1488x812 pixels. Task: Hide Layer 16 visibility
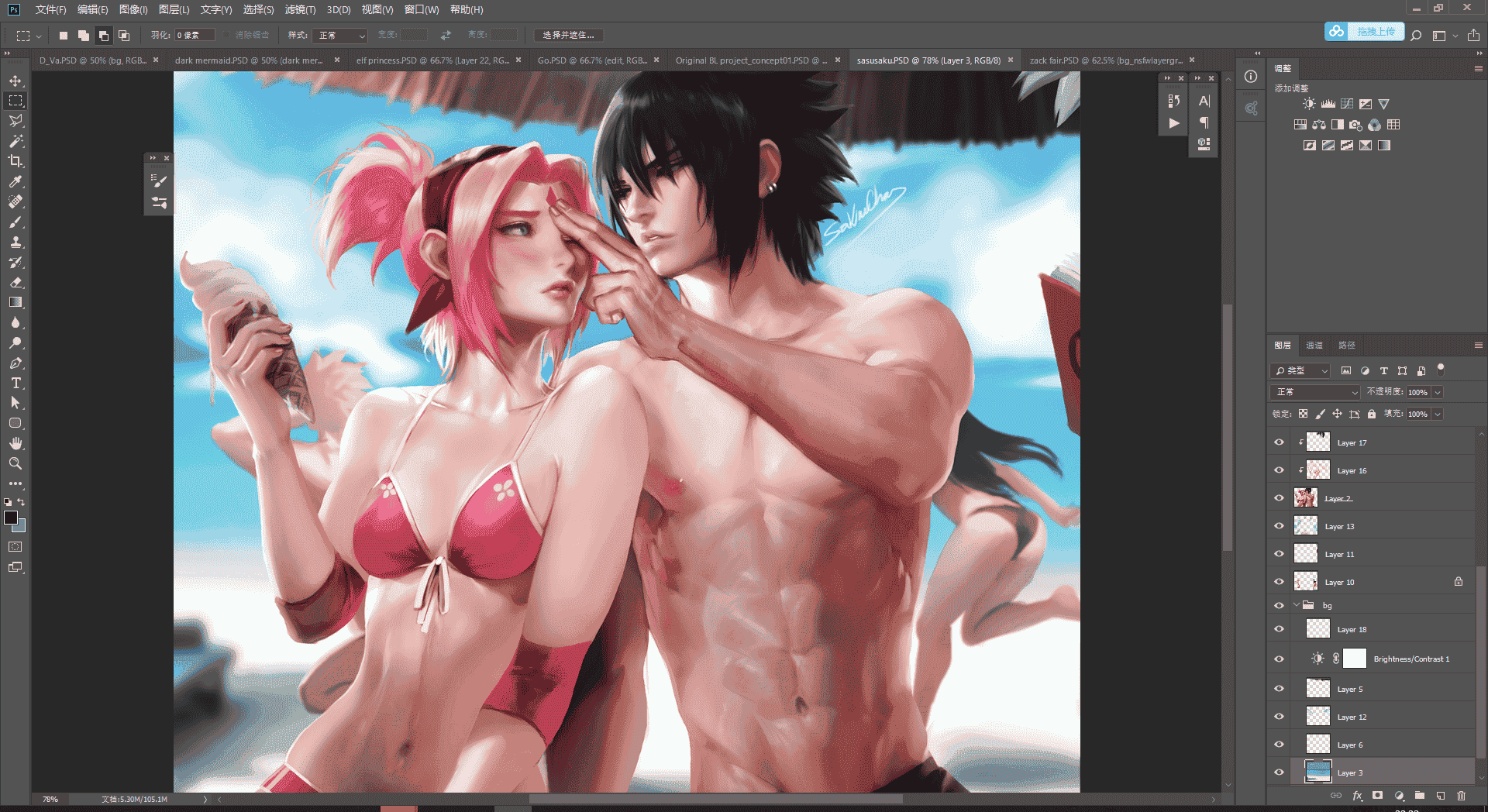(x=1279, y=470)
